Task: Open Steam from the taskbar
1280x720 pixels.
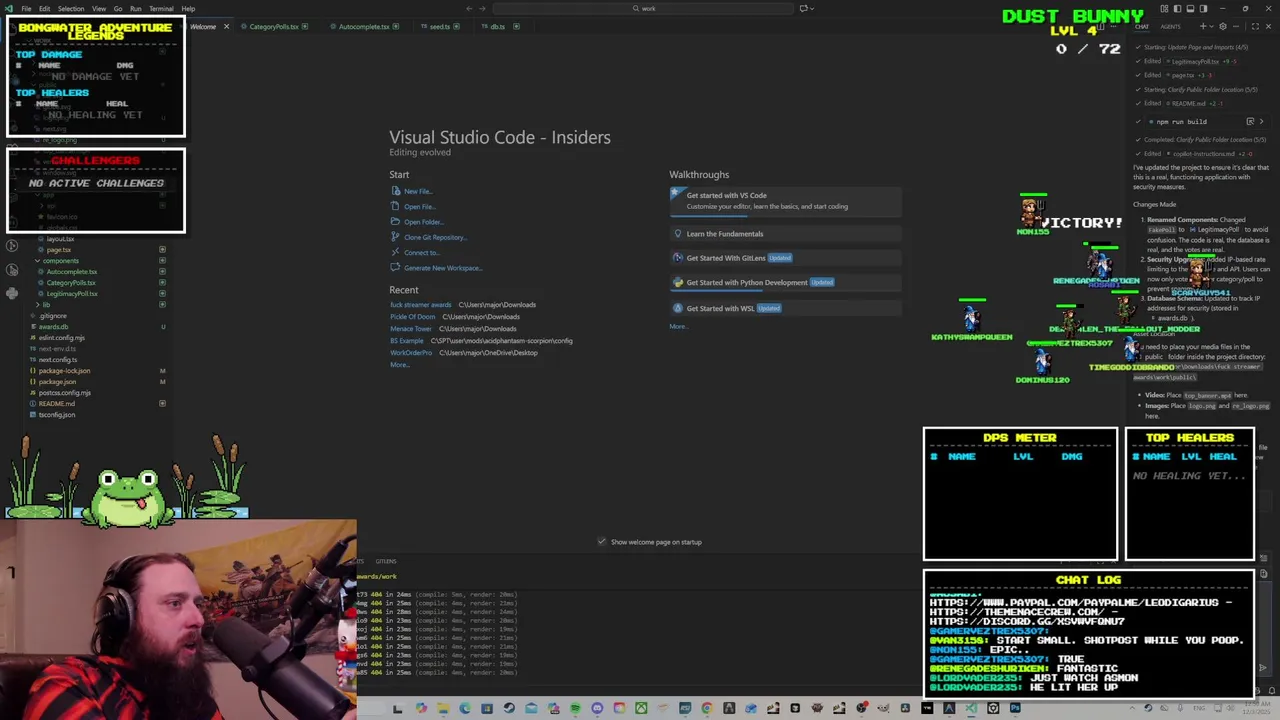Action: pyautogui.click(x=509, y=709)
